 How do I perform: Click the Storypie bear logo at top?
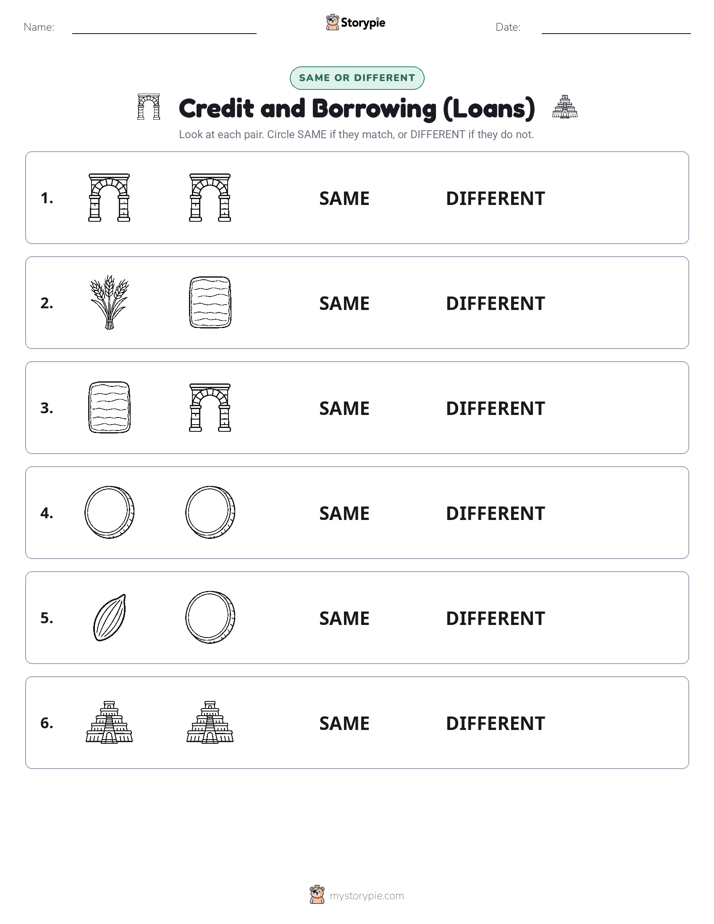[332, 22]
